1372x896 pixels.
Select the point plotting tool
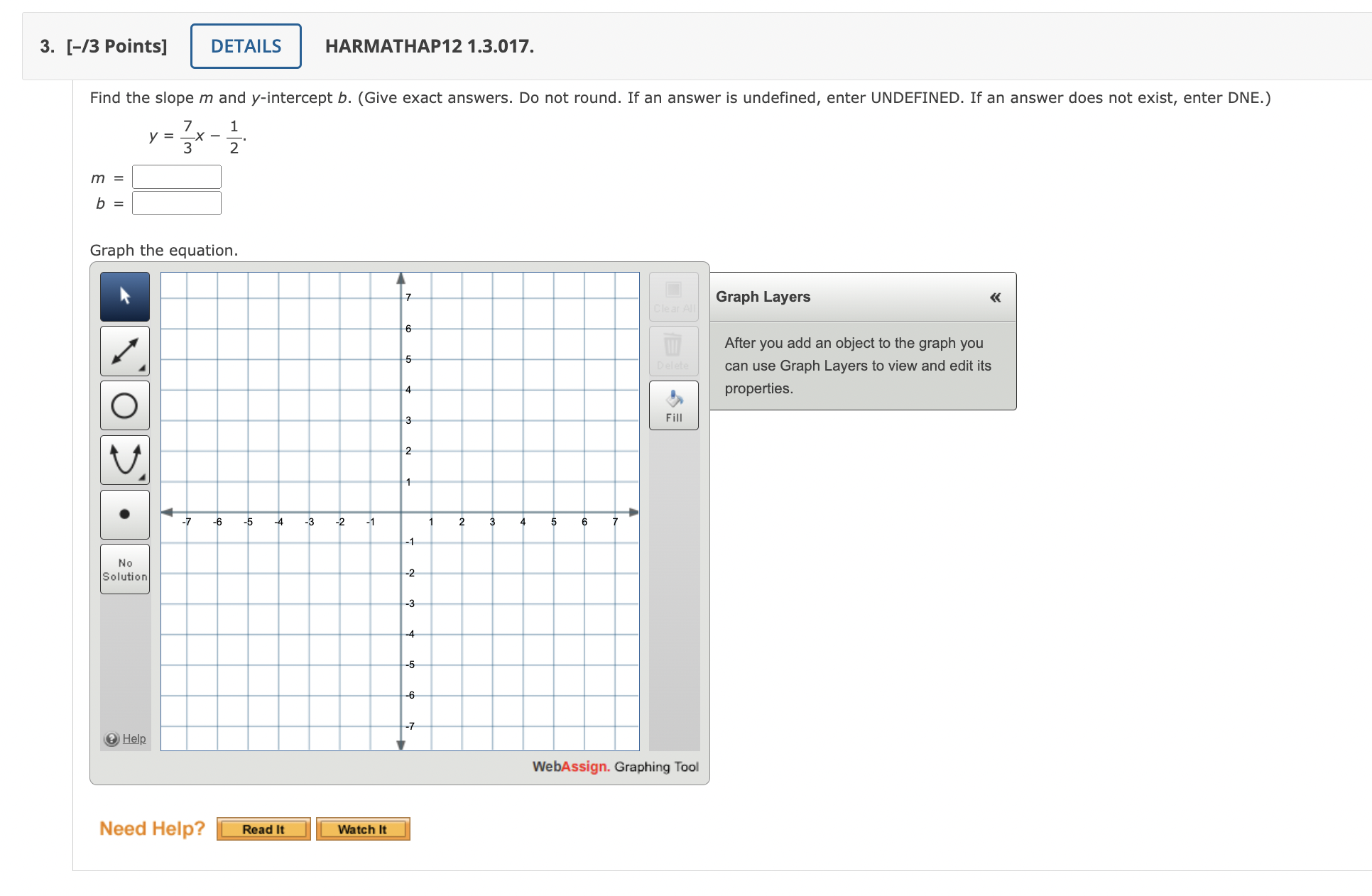[124, 514]
